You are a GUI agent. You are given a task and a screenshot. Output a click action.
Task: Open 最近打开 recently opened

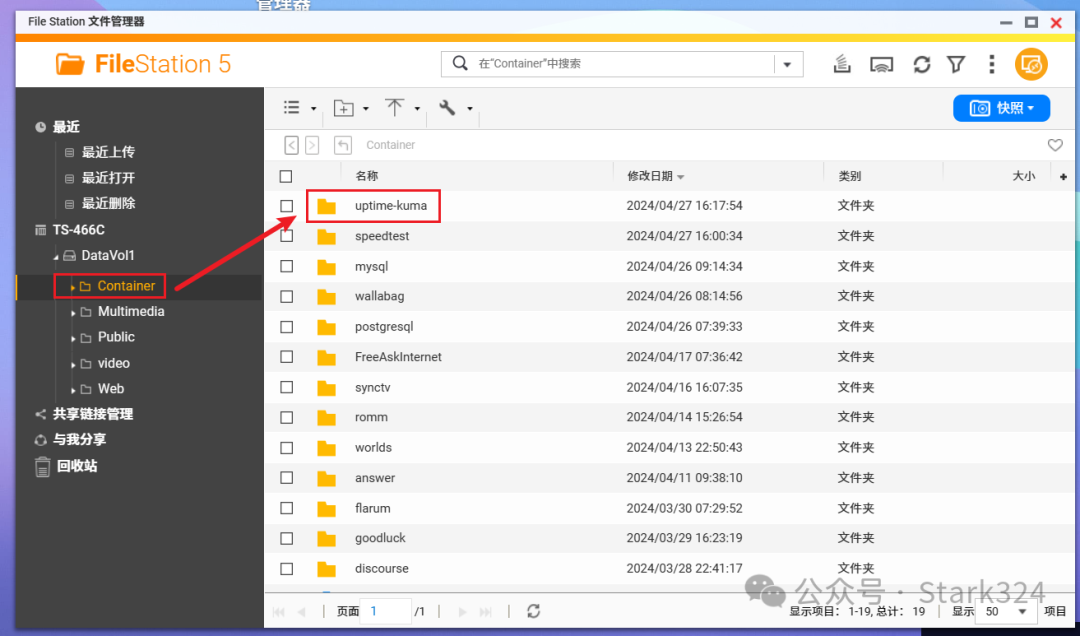click(x=108, y=178)
